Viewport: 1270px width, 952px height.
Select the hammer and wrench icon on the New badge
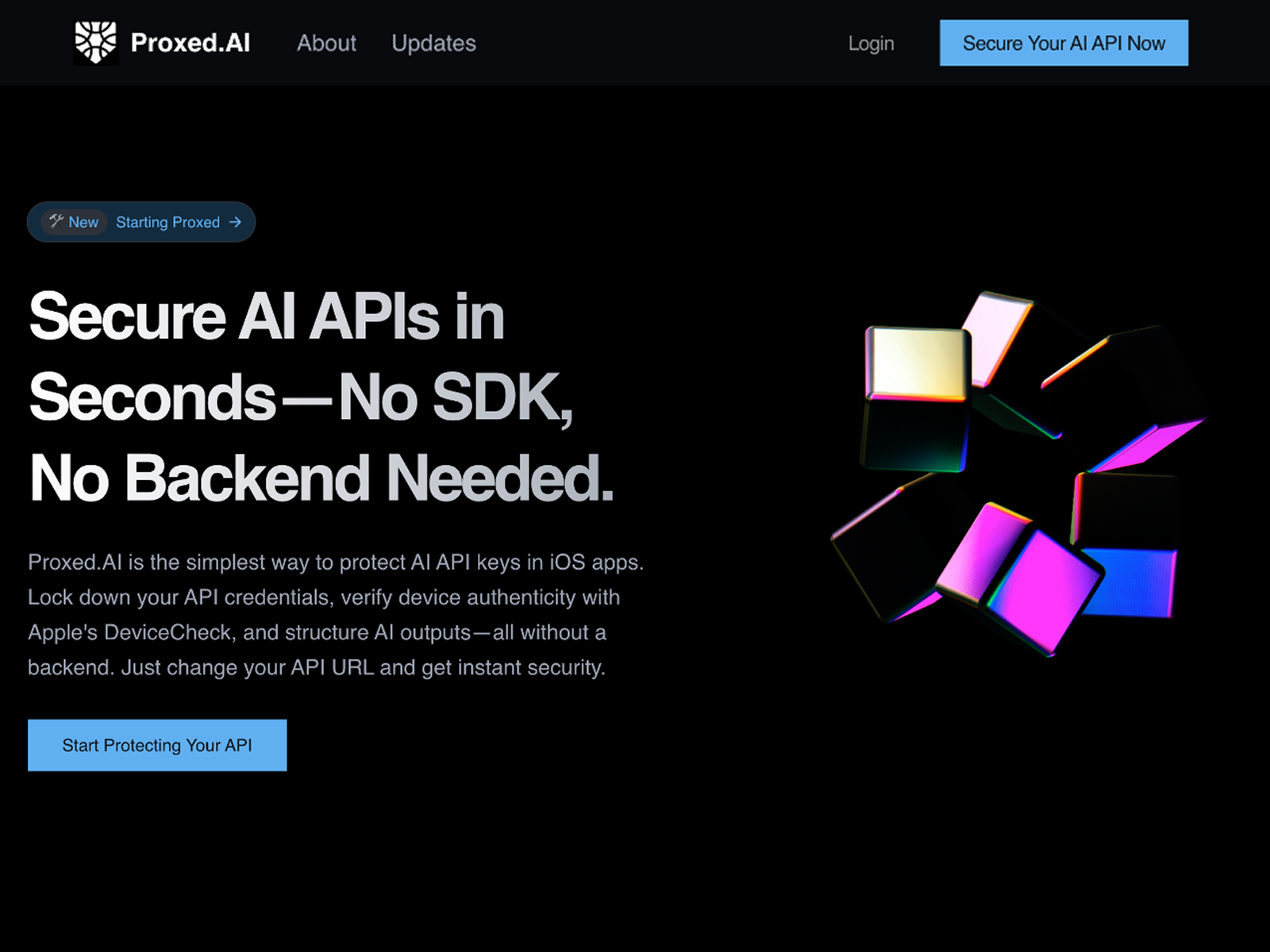coord(56,222)
